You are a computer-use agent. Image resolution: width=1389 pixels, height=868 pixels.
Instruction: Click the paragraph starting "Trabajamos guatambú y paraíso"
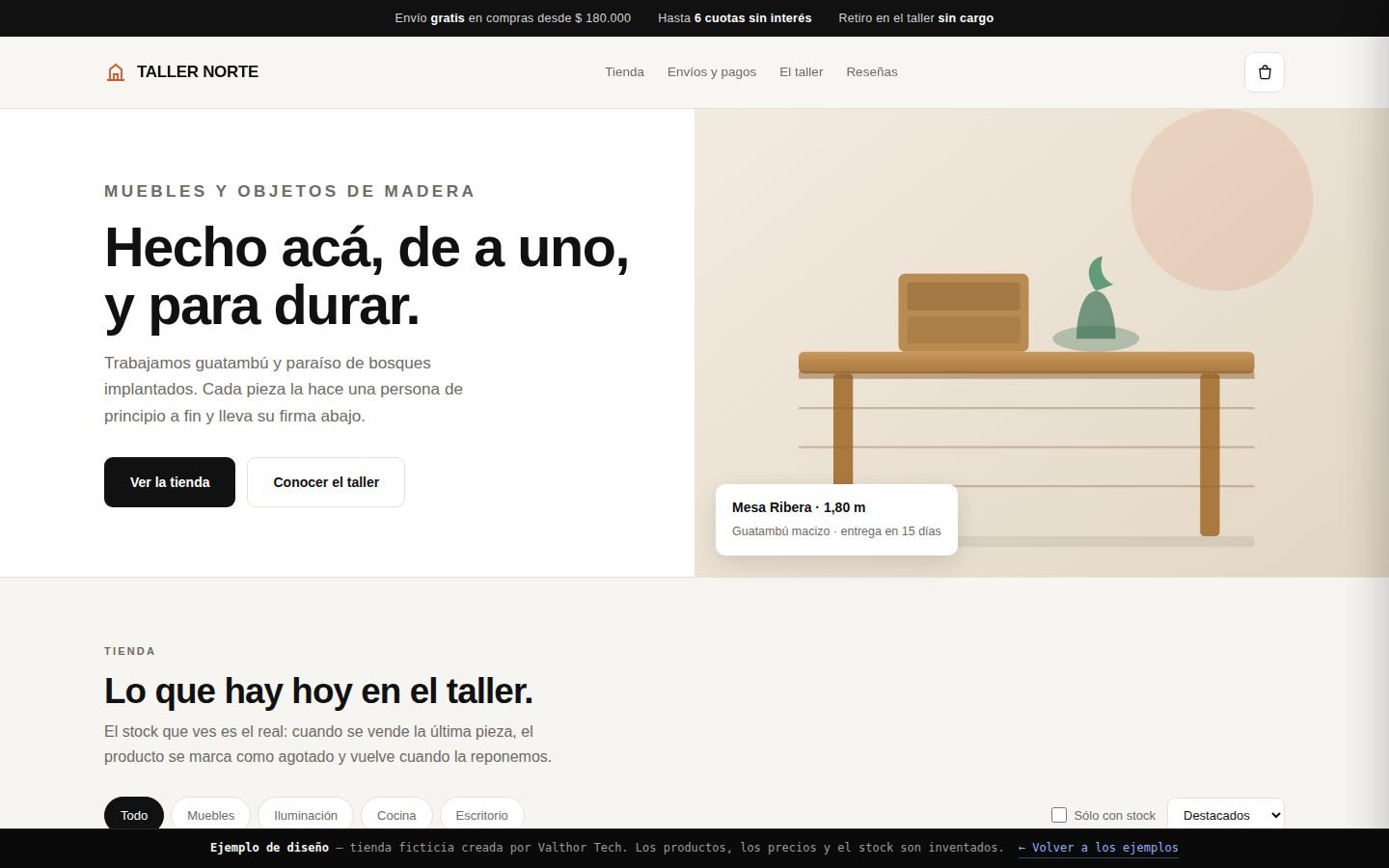point(284,390)
